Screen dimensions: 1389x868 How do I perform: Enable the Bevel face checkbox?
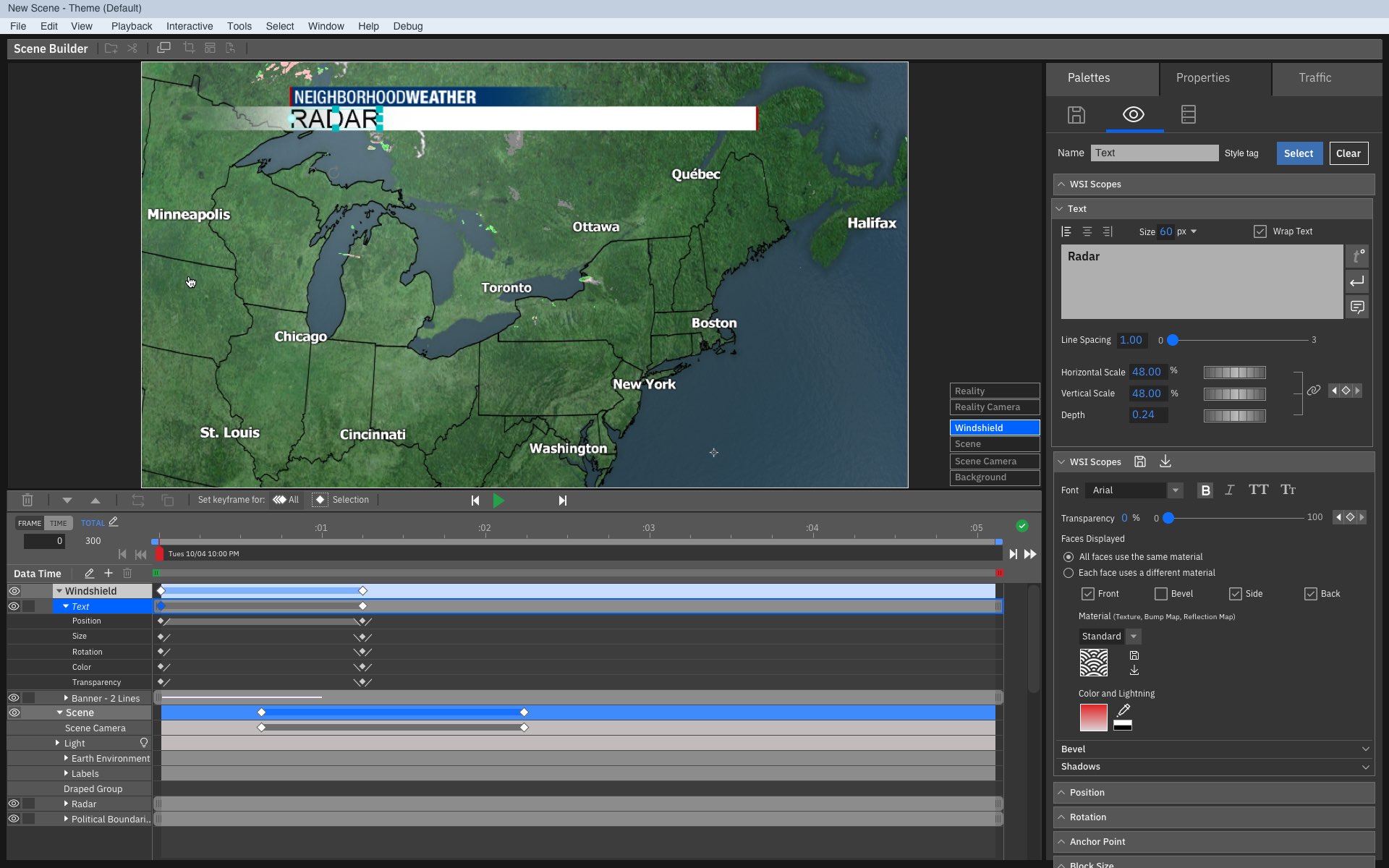tap(1160, 593)
